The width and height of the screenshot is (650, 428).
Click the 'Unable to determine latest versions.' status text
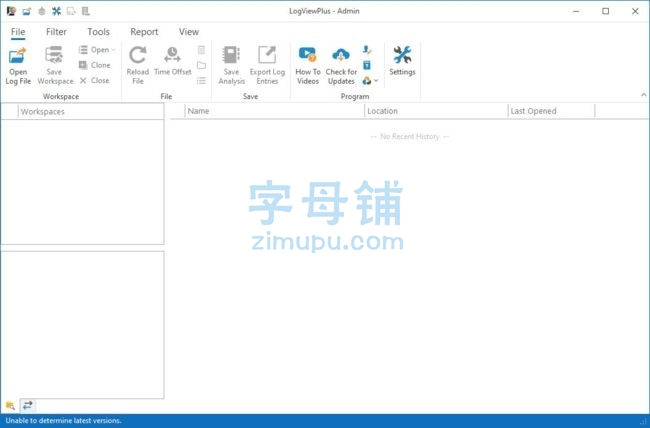point(63,421)
